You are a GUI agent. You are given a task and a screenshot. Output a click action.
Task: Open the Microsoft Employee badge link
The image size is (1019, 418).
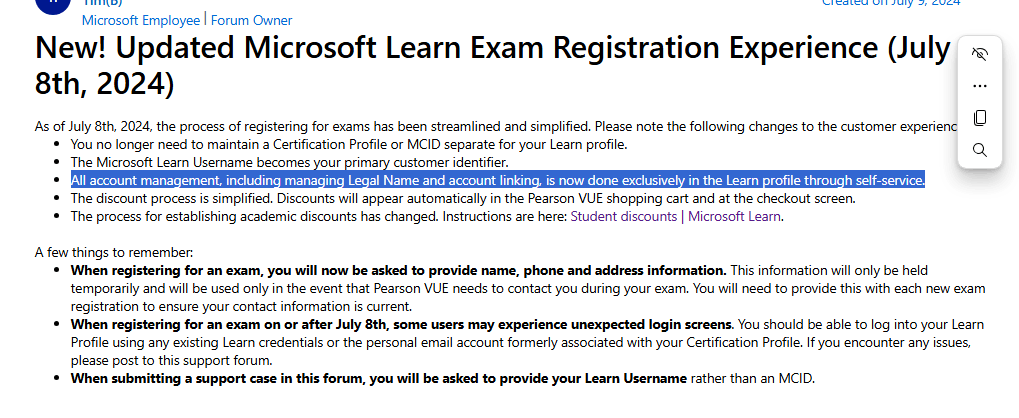(x=140, y=20)
